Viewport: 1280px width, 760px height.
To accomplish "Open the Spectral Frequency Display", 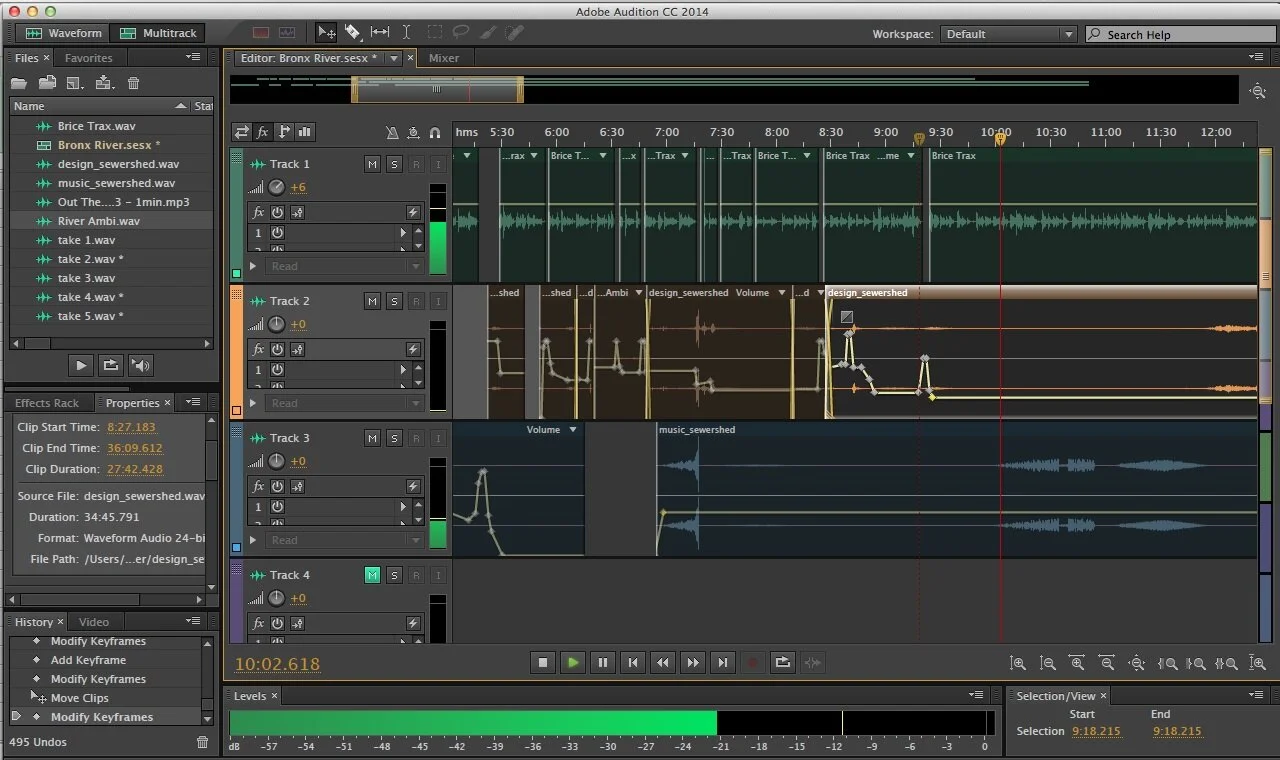I will [261, 33].
